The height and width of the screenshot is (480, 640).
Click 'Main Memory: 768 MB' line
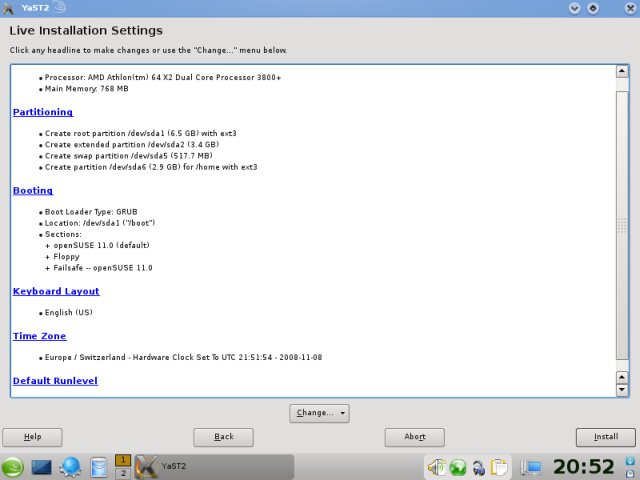click(x=87, y=89)
